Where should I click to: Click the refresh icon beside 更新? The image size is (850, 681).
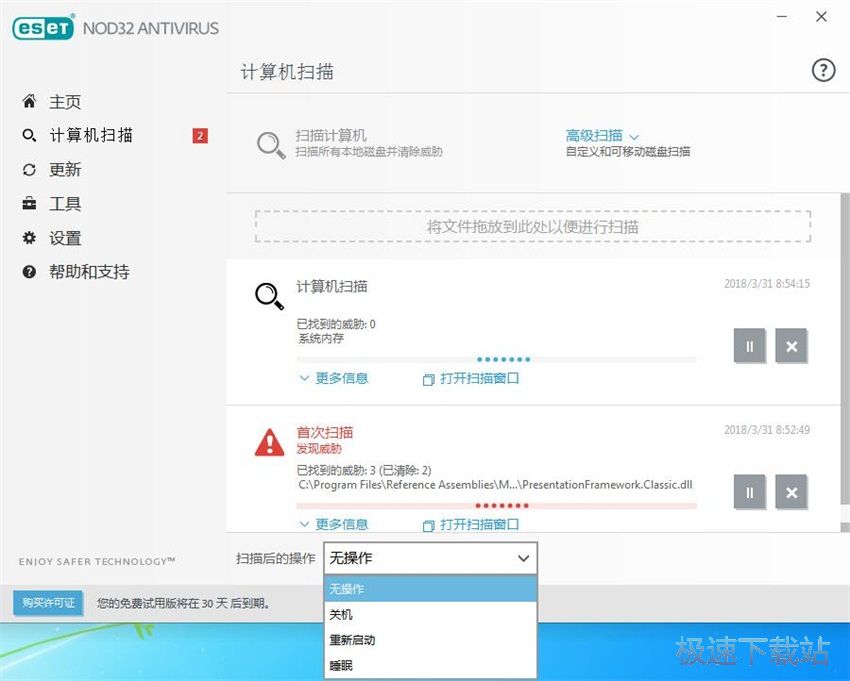pyautogui.click(x=29, y=170)
